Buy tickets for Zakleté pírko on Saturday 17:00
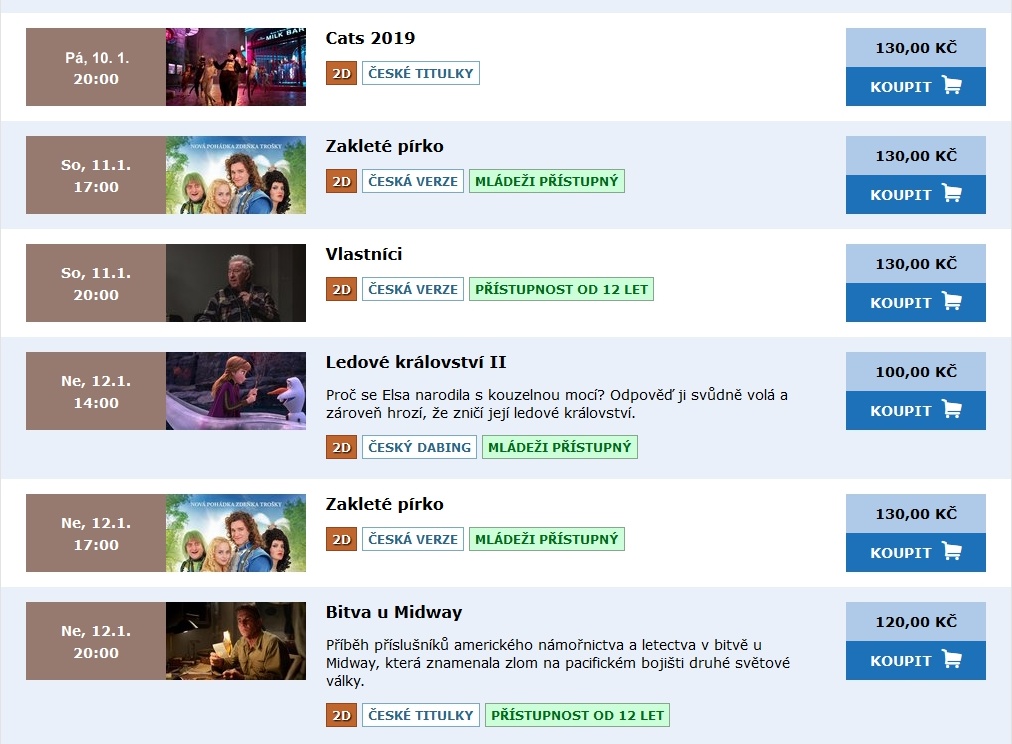 tap(916, 194)
